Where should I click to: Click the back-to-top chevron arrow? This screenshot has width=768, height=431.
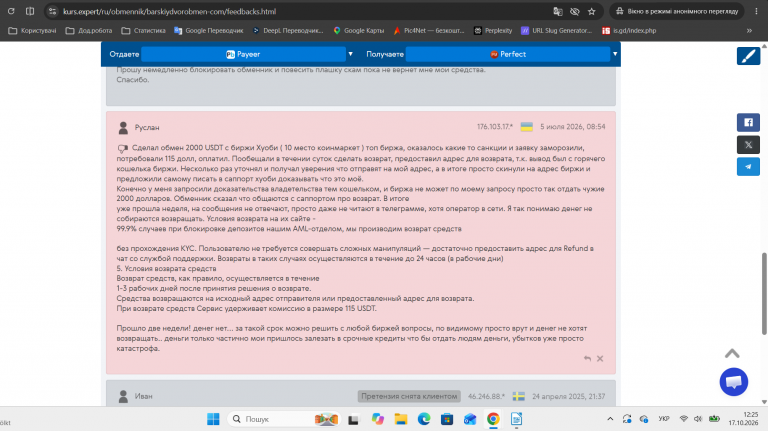coord(732,353)
